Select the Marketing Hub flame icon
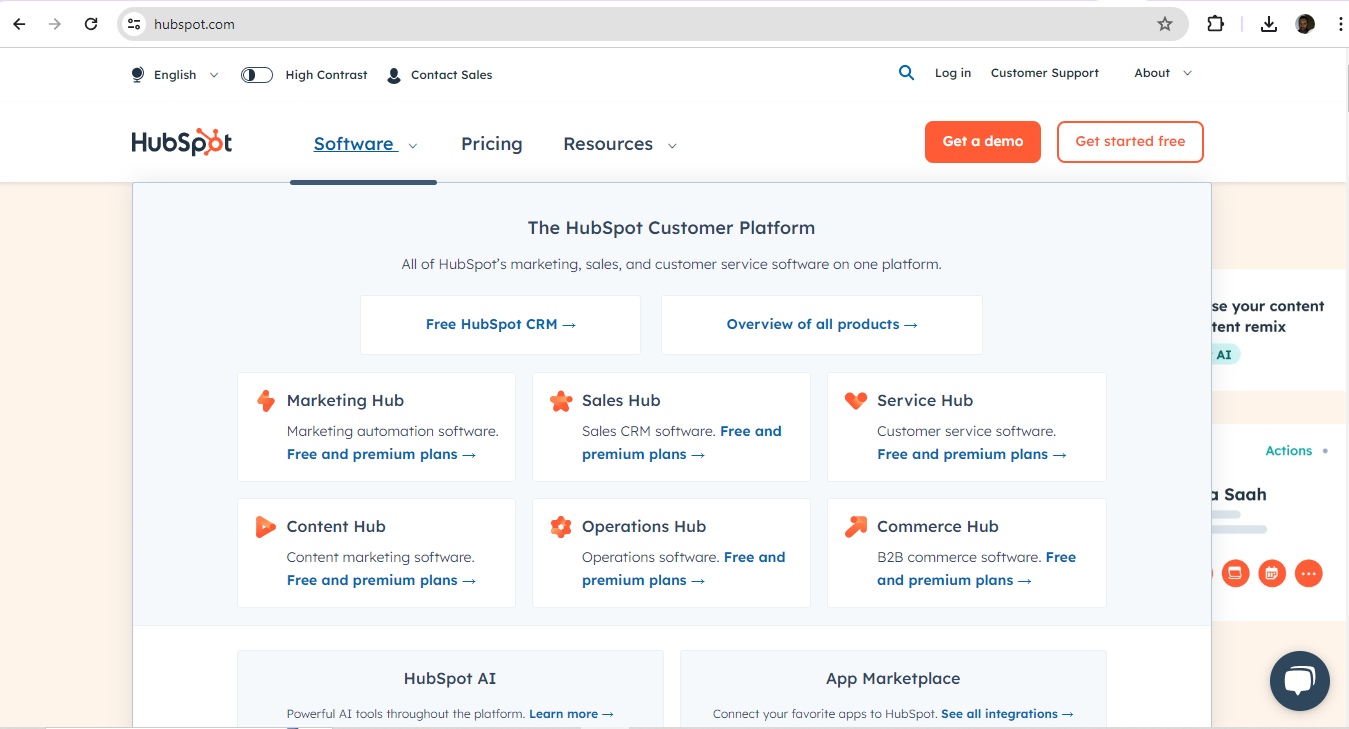Screen dimensions: 1349x729 pyautogui.click(x=266, y=400)
